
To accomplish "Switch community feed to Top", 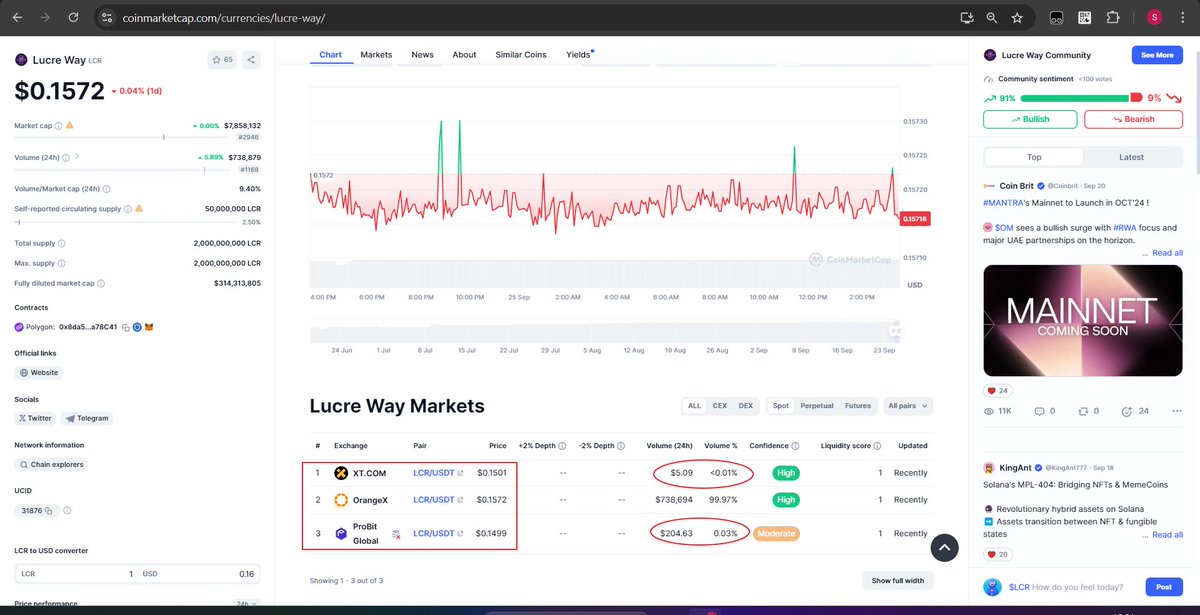I will 1034,157.
